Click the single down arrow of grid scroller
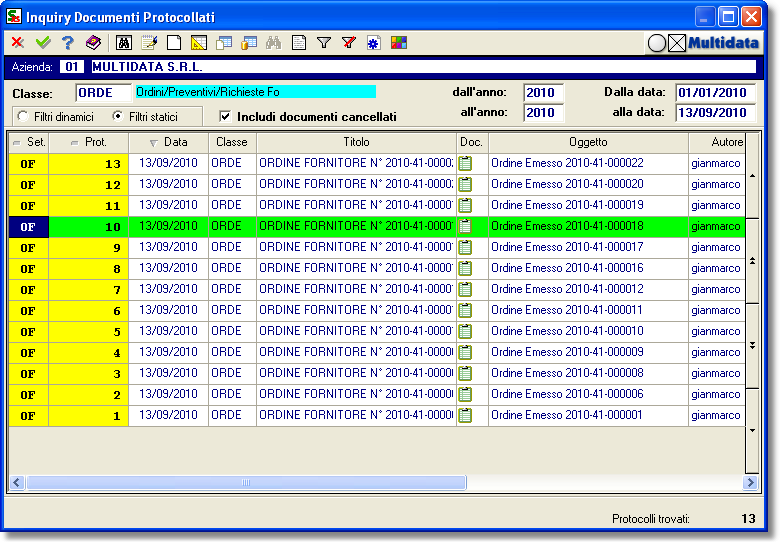This screenshot has height=544, width=780. coord(752,431)
